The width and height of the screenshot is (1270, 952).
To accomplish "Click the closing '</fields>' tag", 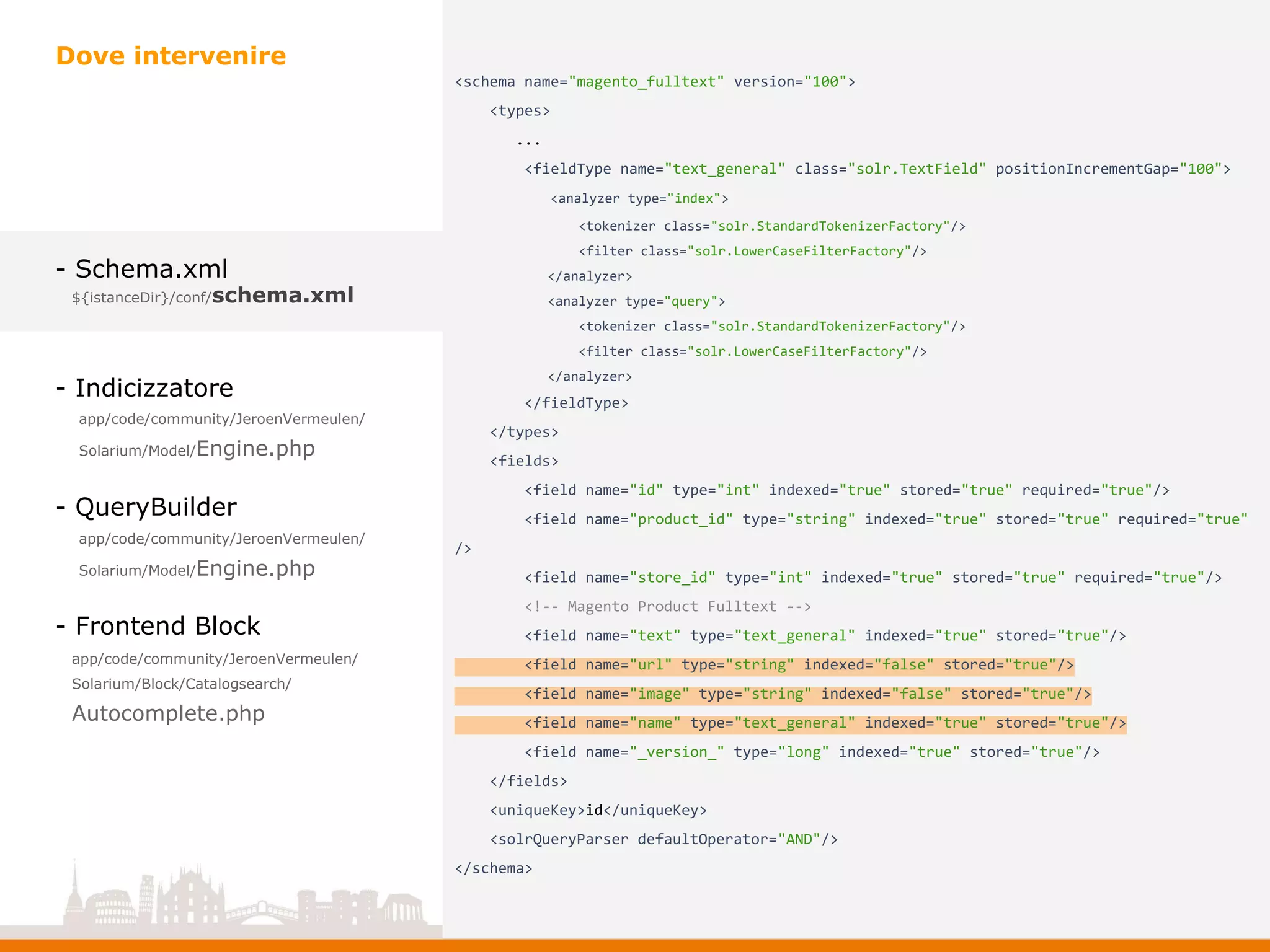I will [x=528, y=781].
